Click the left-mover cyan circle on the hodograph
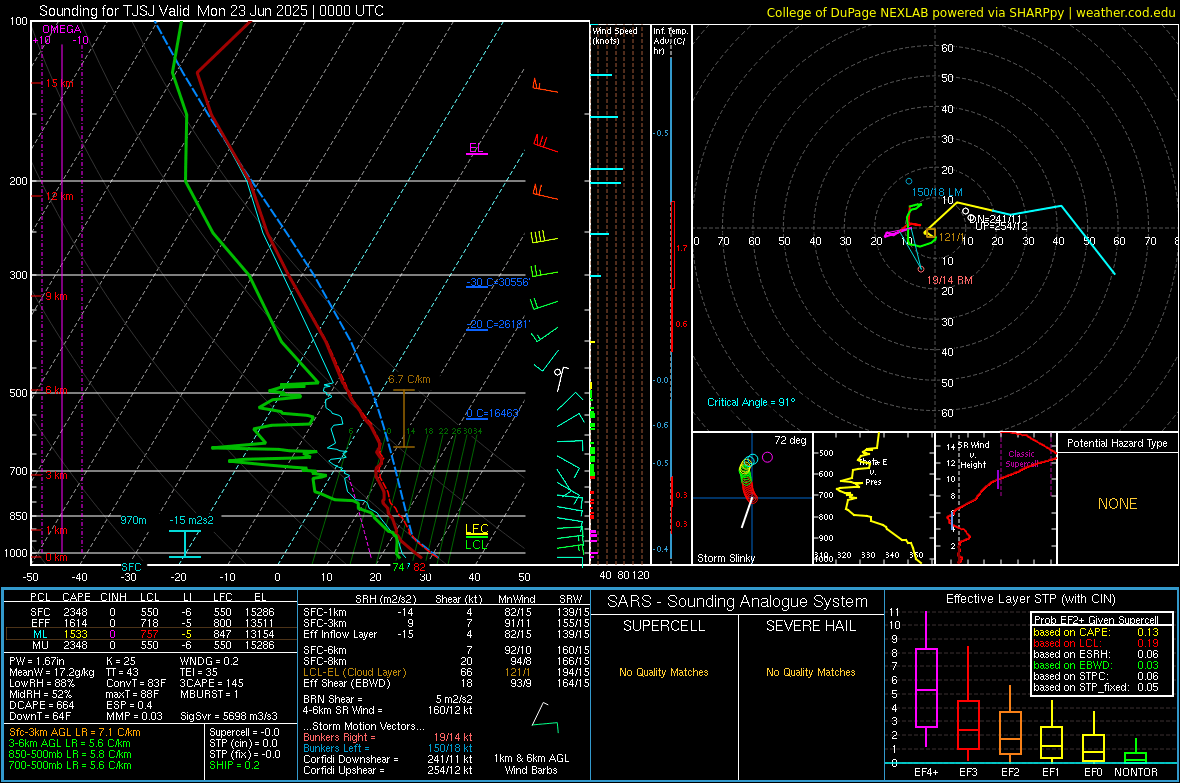The height and width of the screenshot is (783, 1180). 909,181
